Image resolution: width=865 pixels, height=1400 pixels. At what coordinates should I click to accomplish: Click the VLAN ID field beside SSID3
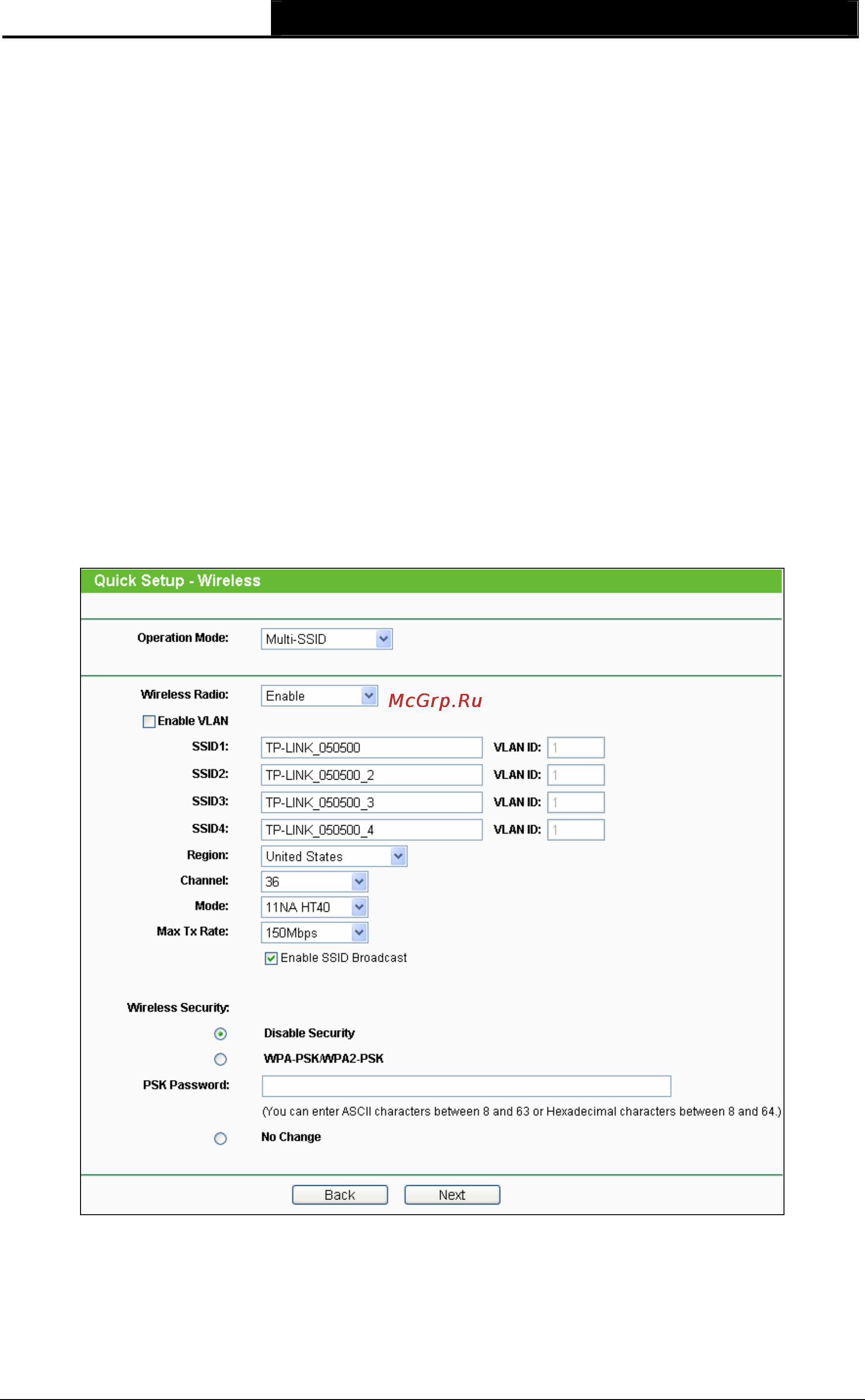point(576,802)
